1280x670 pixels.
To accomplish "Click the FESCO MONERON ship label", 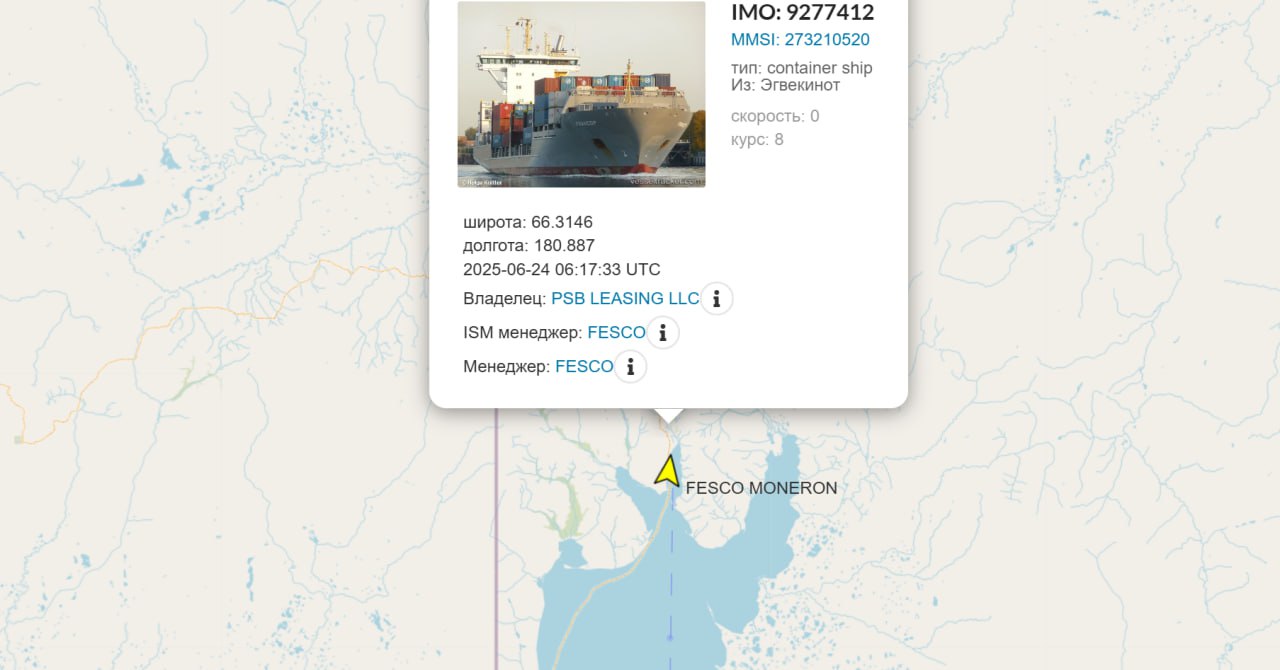I will coord(761,488).
